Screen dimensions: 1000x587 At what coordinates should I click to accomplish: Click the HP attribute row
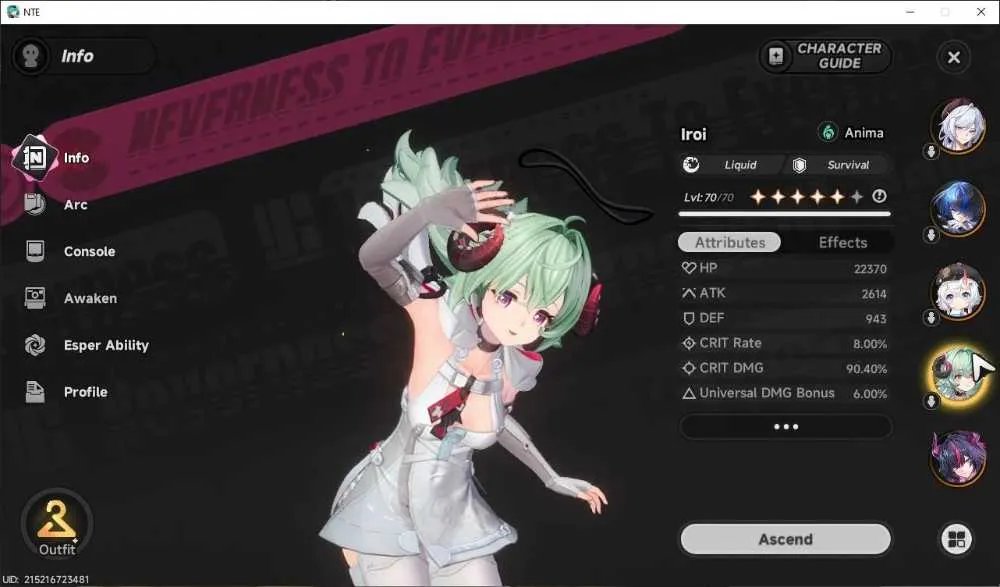point(784,269)
